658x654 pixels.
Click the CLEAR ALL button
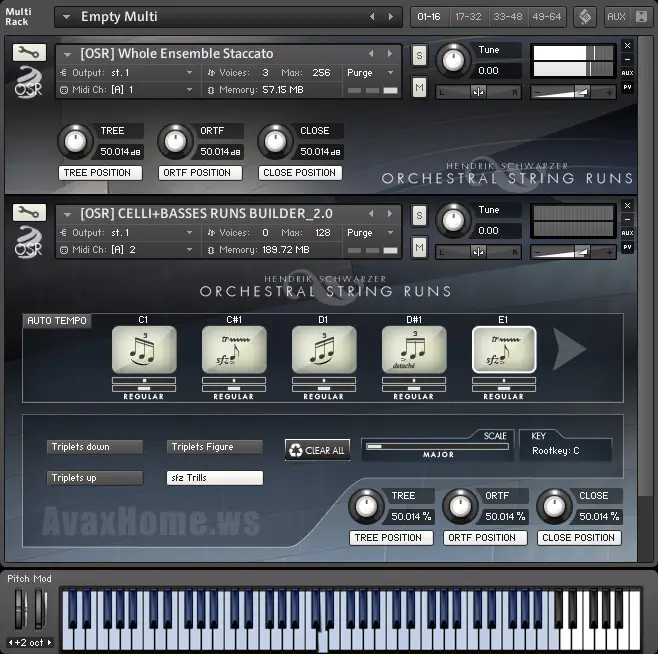(x=317, y=450)
